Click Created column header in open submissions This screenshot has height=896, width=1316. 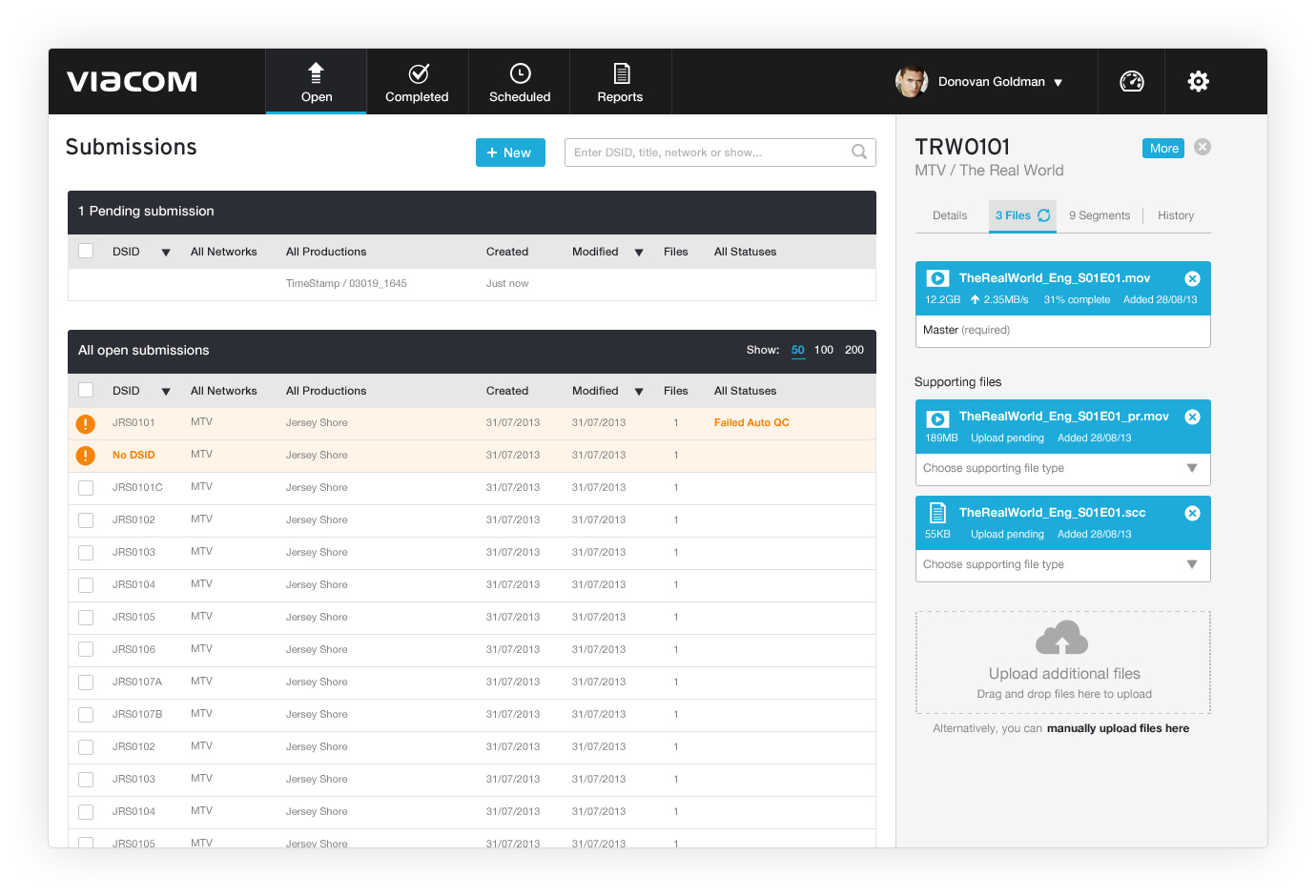[x=506, y=391]
